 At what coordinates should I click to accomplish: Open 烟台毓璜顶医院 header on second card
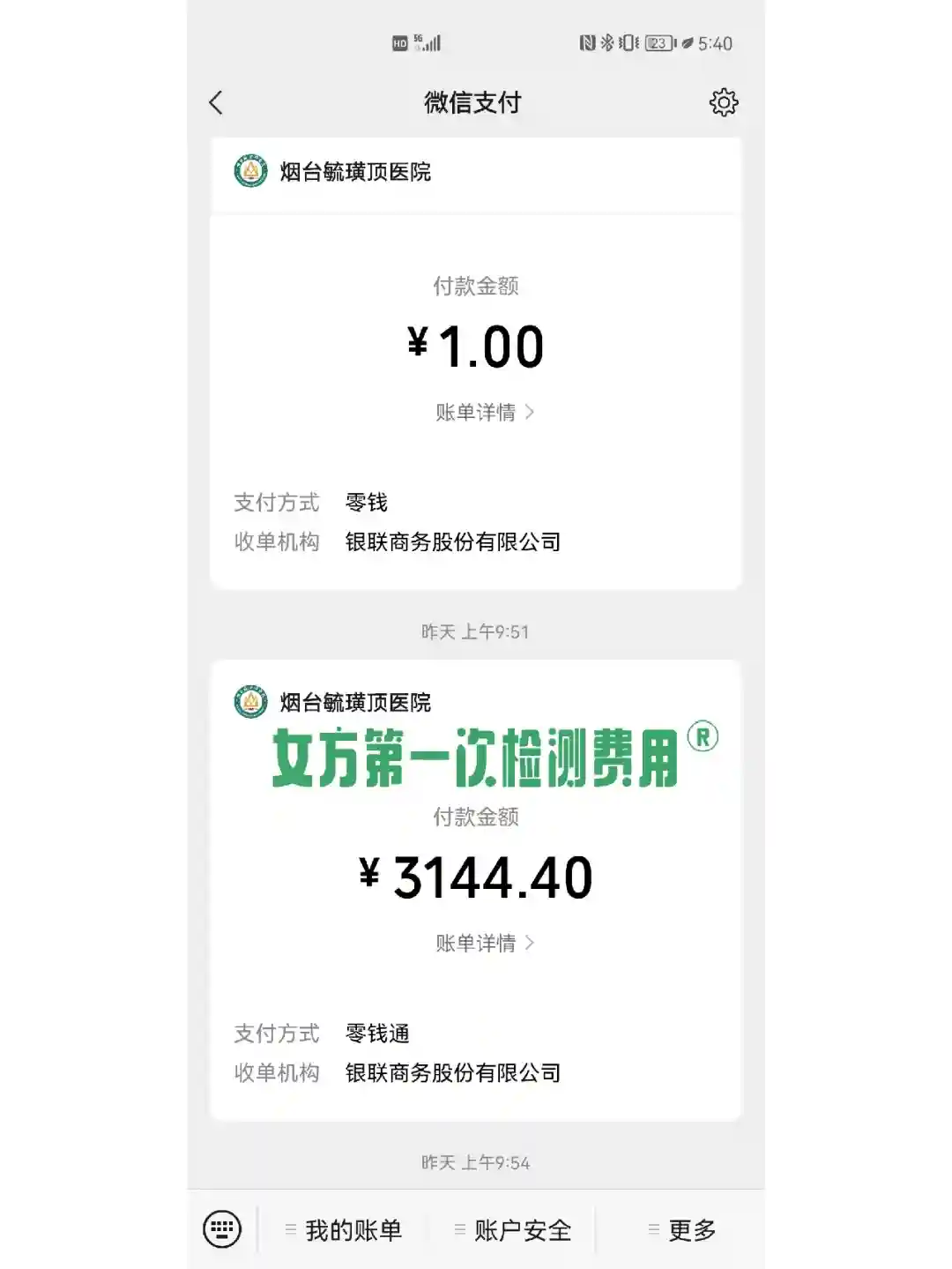355,703
